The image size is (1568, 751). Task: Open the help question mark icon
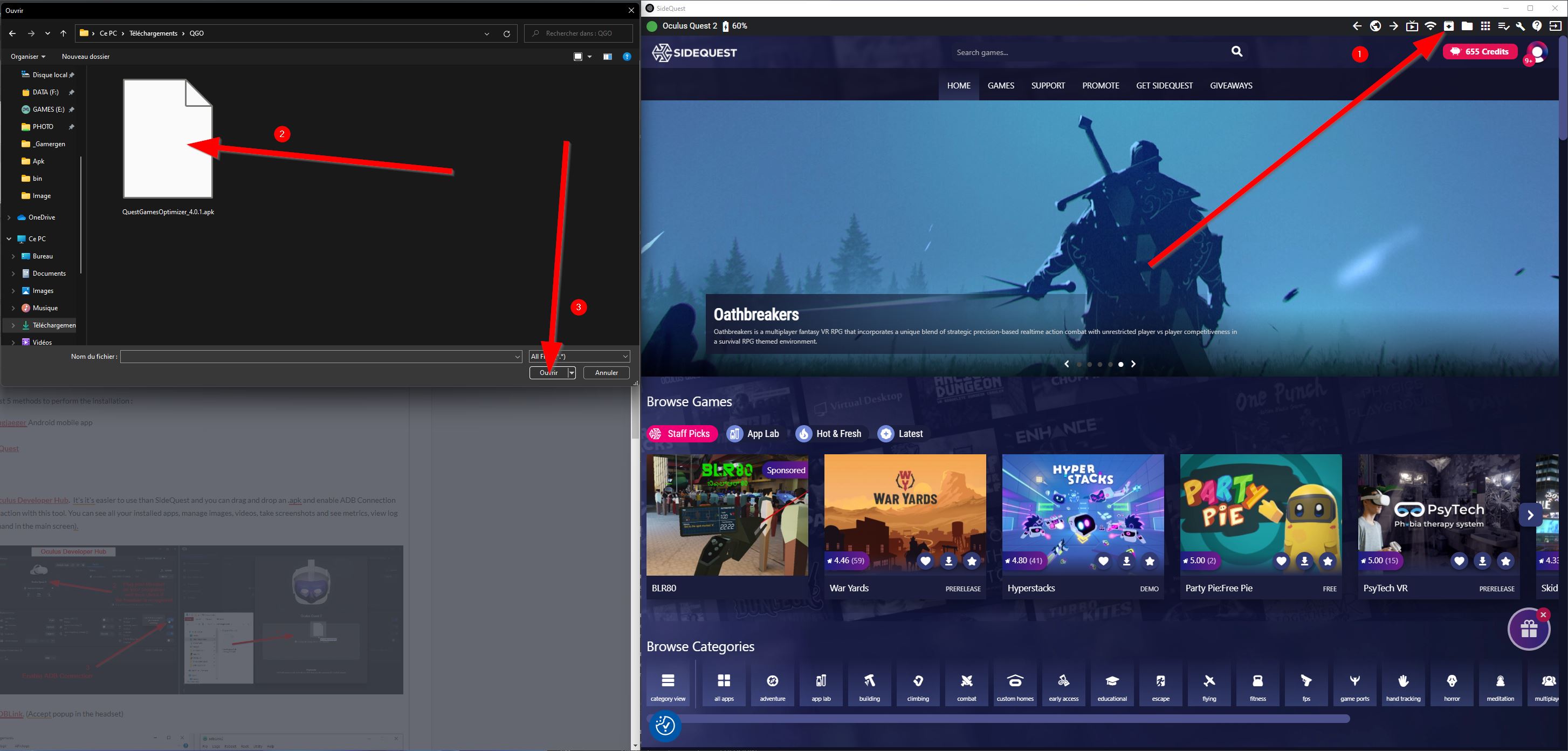pos(1537,26)
